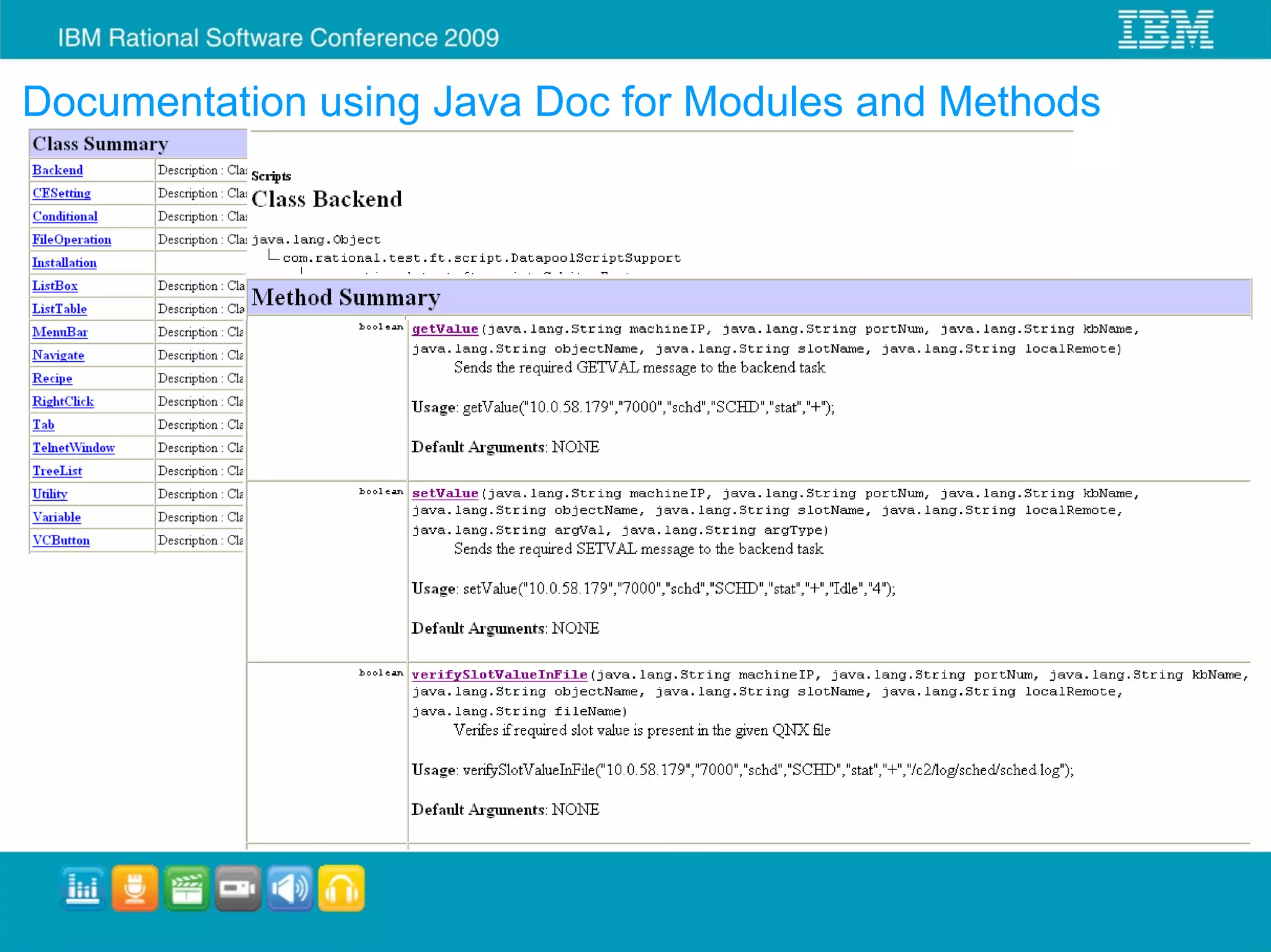Click the slide title 'Documentation using Java Doc'
Image resolution: width=1271 pixels, height=952 pixels.
(561, 102)
